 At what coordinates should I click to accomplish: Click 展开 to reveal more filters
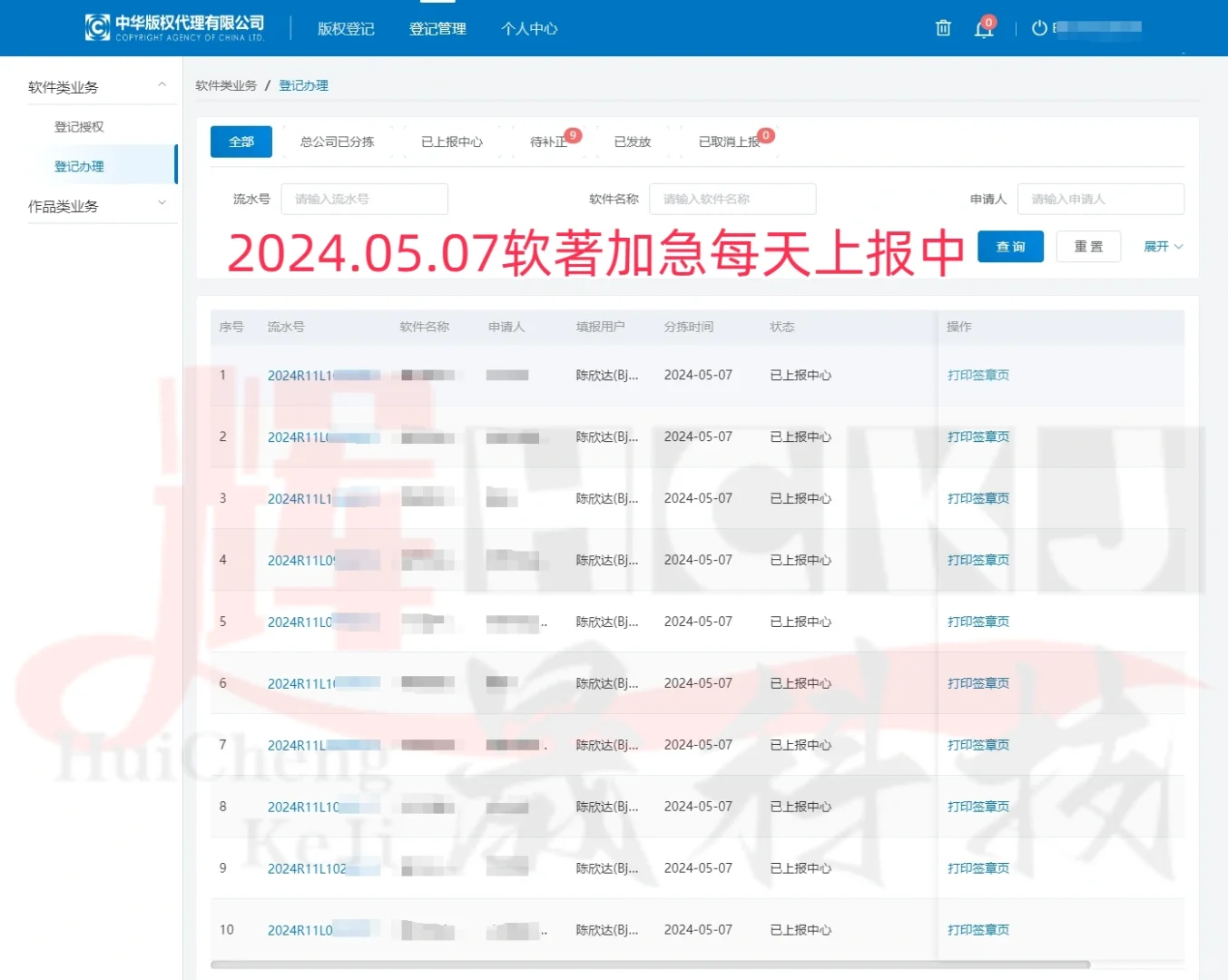[x=1163, y=246]
